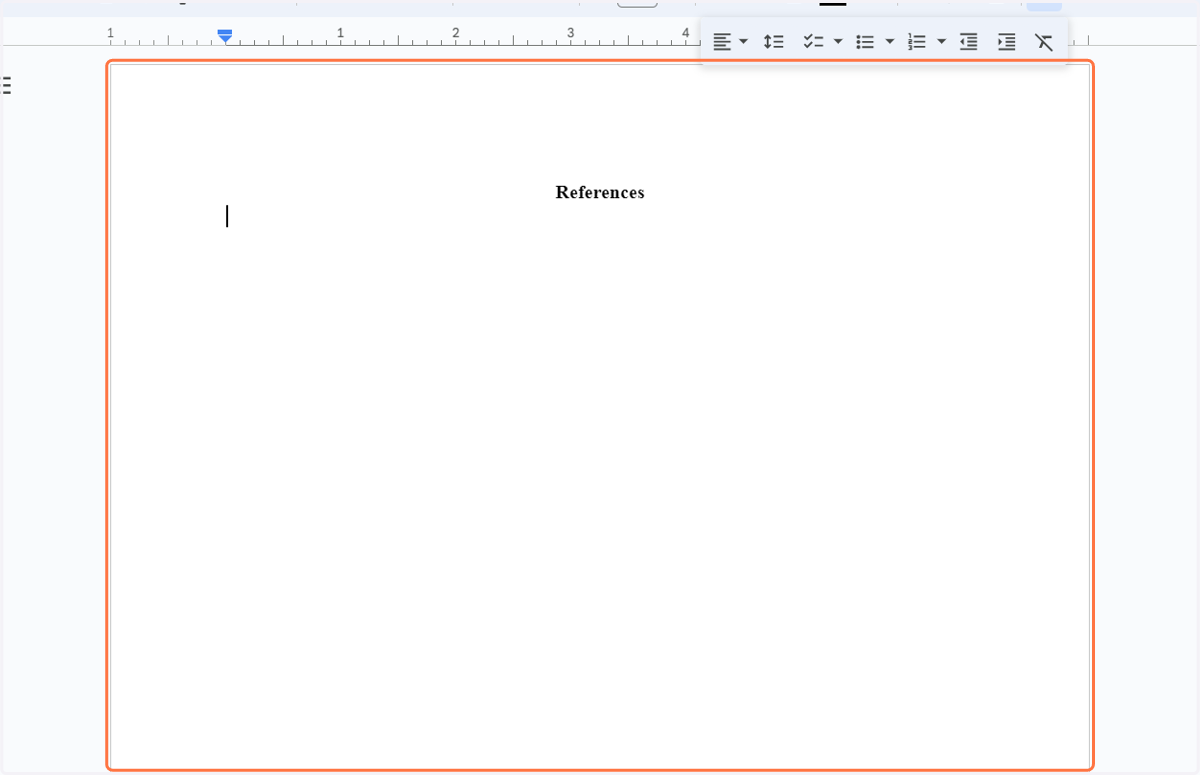Viewport: 1200px width, 775px height.
Task: Decrease the paragraph indent
Action: 968,42
